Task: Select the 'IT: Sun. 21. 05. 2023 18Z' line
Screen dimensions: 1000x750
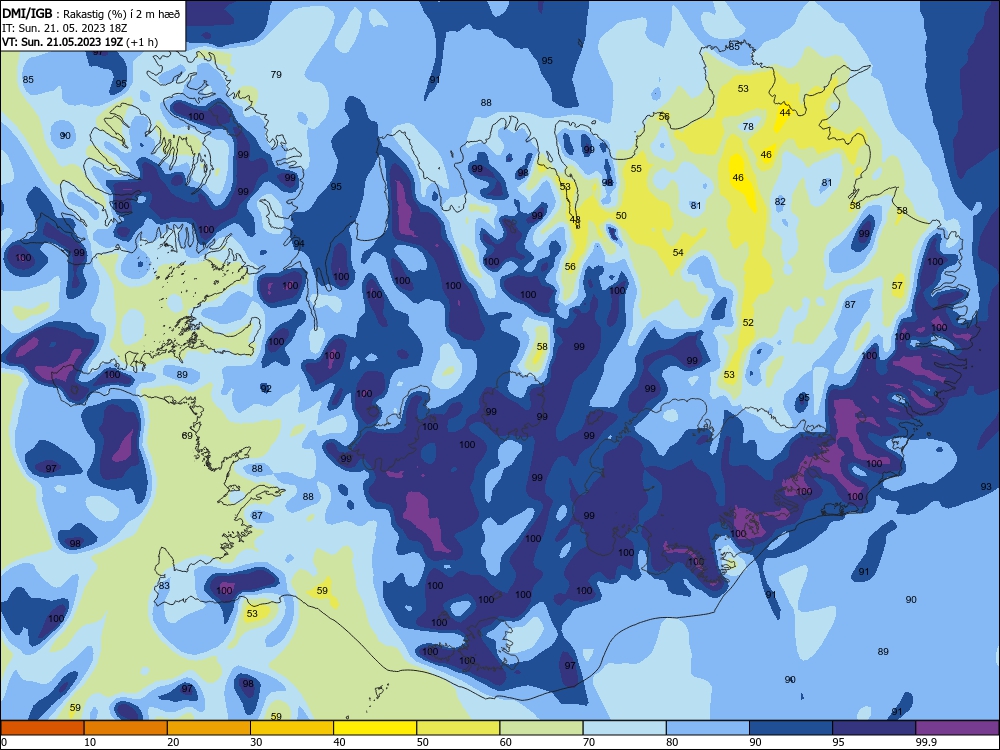Action: (64, 28)
